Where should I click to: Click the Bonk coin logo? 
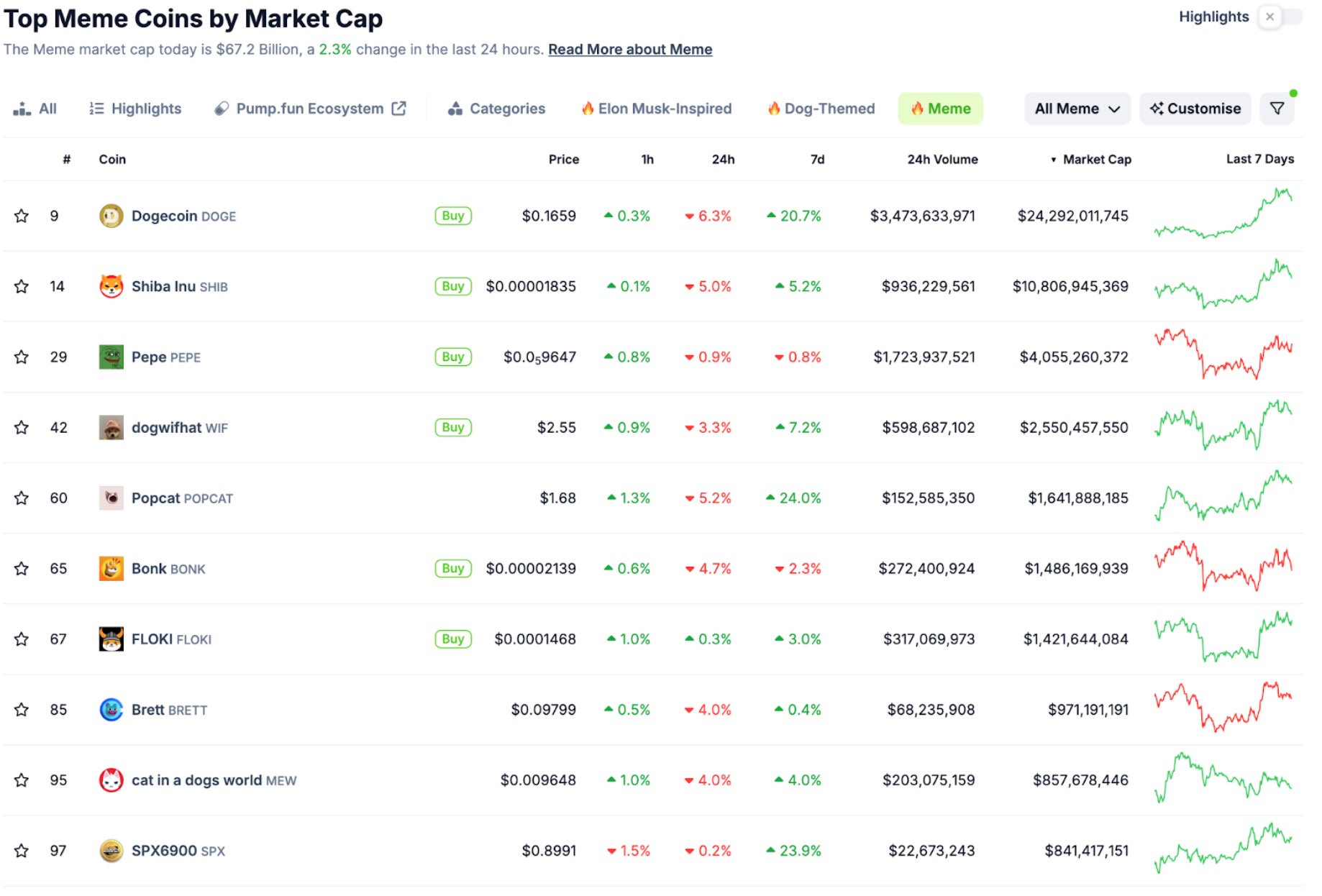click(111, 569)
